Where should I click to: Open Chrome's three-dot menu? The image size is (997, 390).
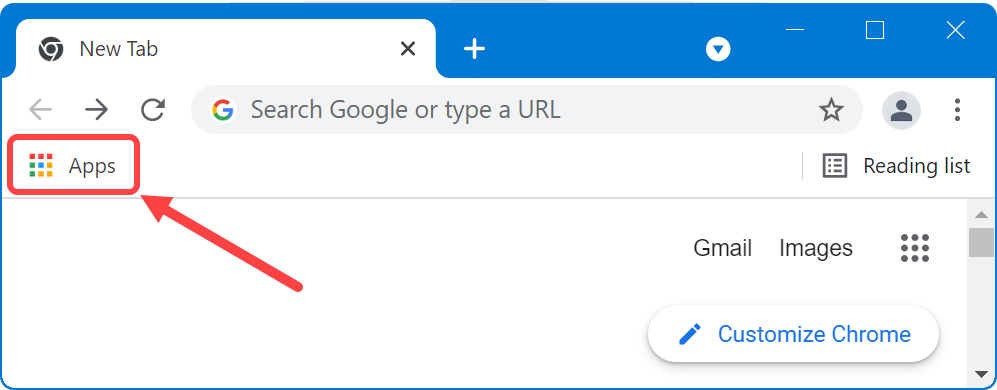[957, 110]
